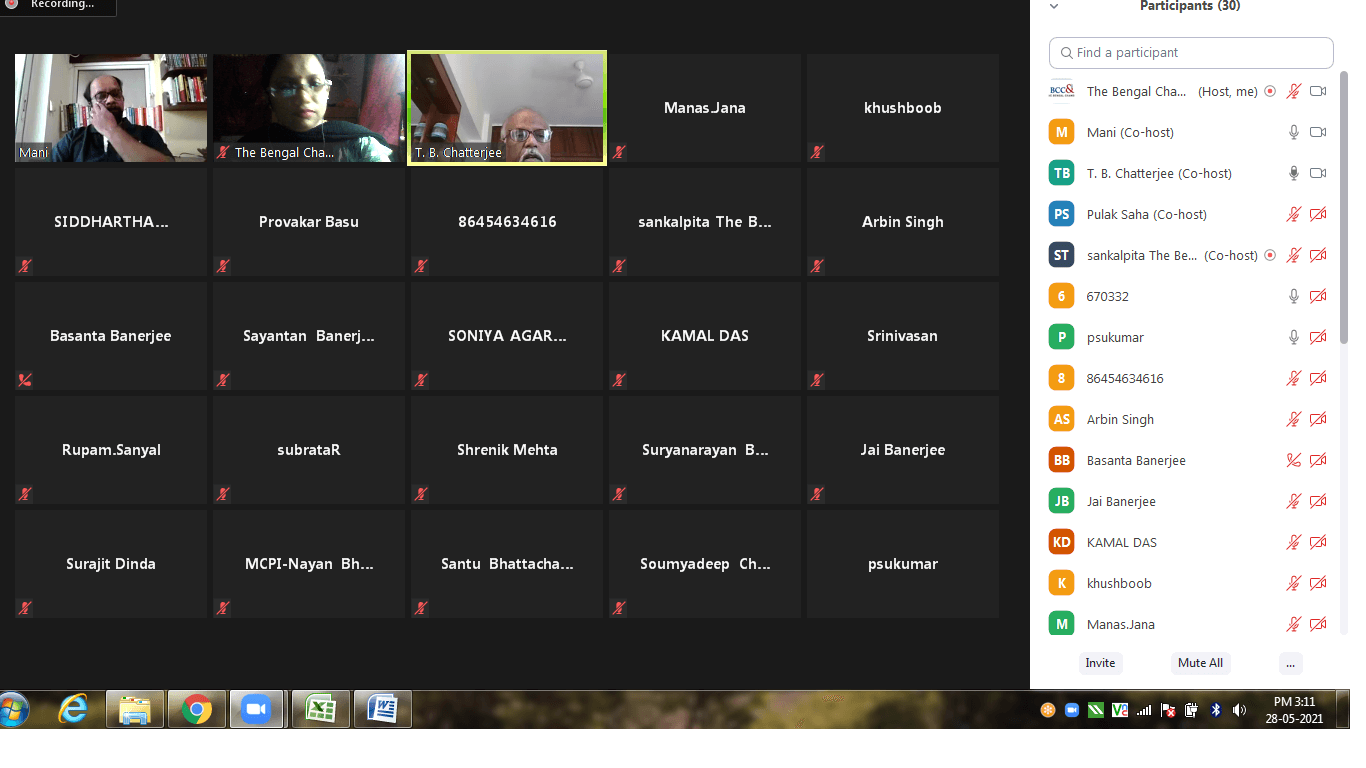Viewport: 1366px width, 768px height.
Task: Click the JB avatar for Jai Banerjee
Action: coord(1061,501)
